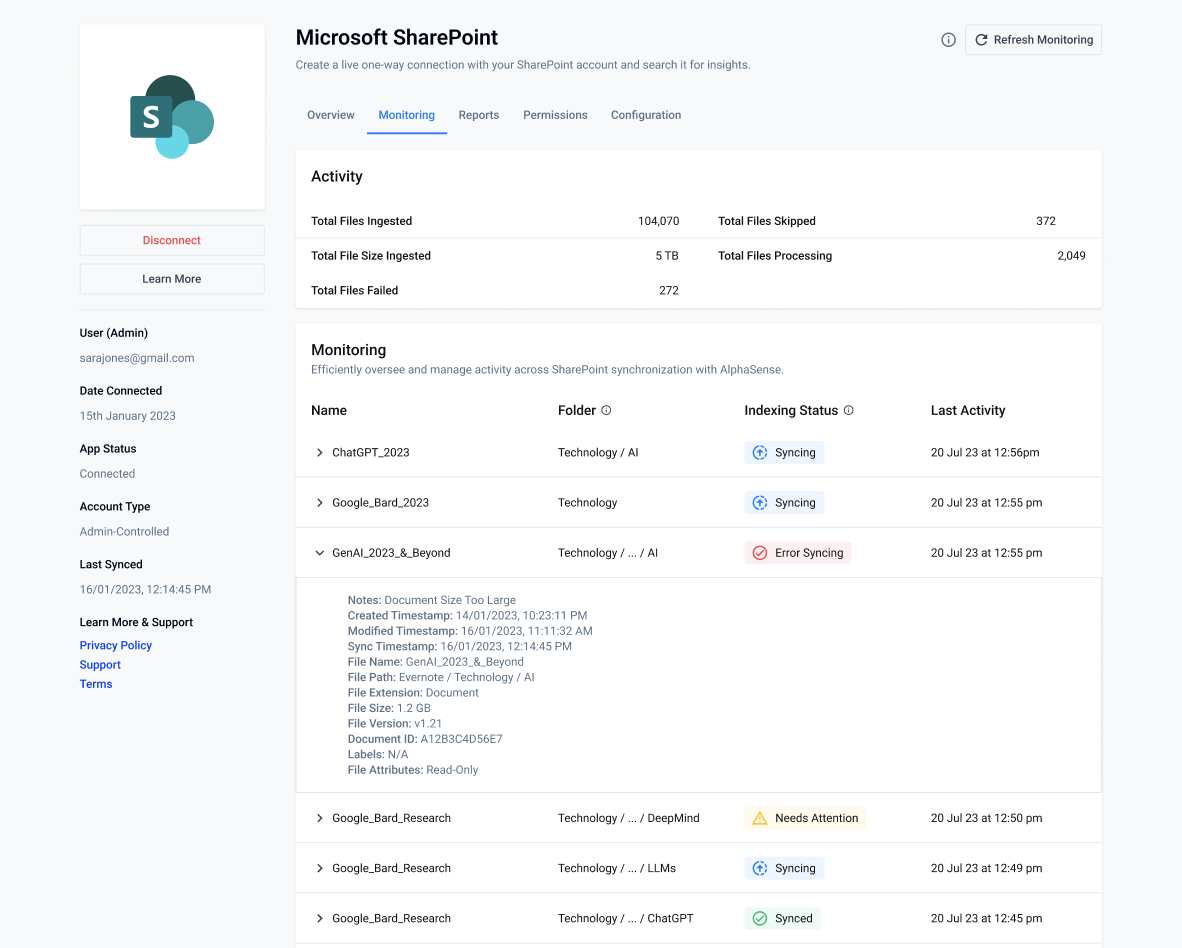
Task: Go to the Configuration tab
Action: coord(646,115)
